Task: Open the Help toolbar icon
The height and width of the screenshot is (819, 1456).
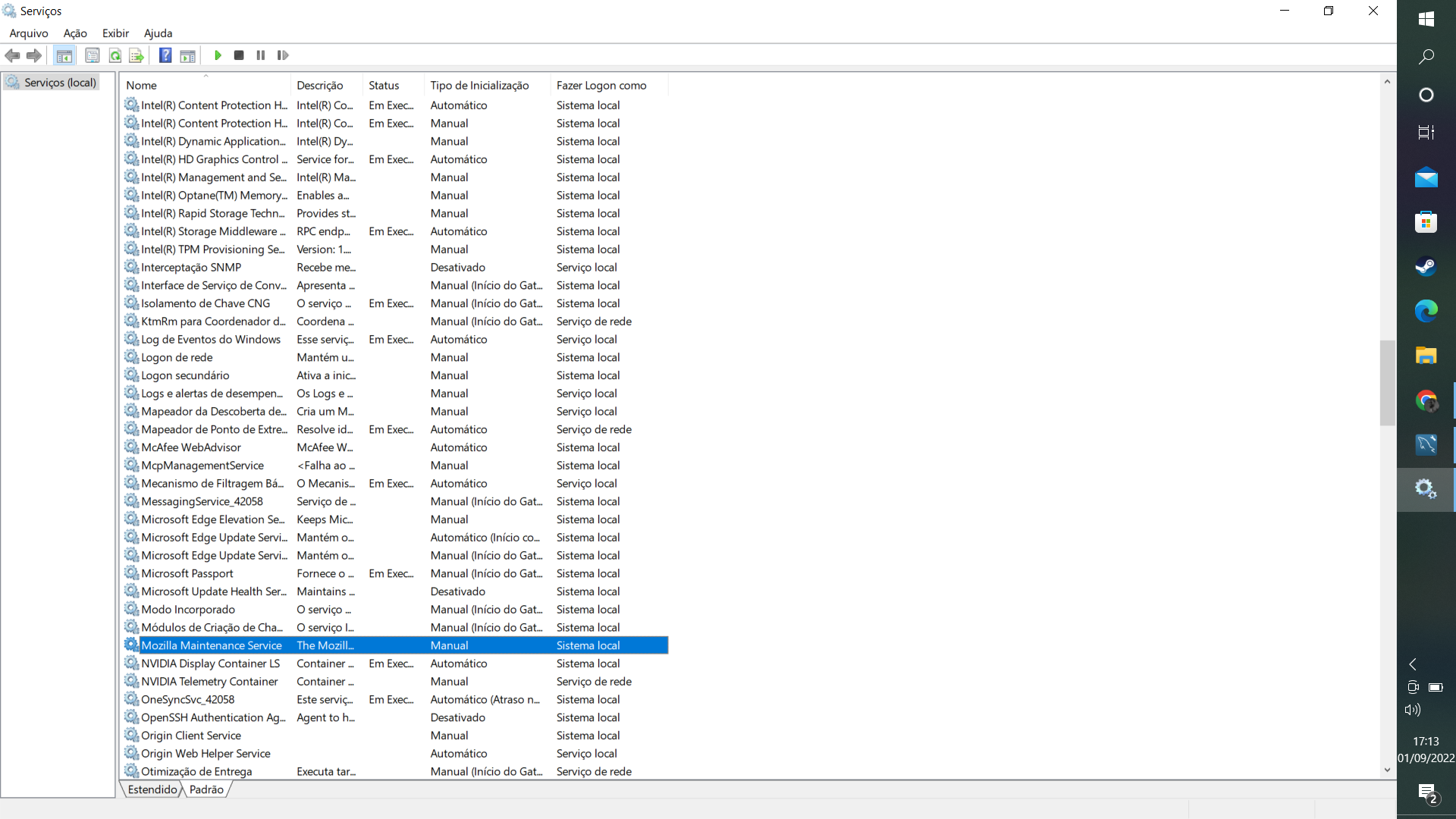Action: click(x=165, y=55)
